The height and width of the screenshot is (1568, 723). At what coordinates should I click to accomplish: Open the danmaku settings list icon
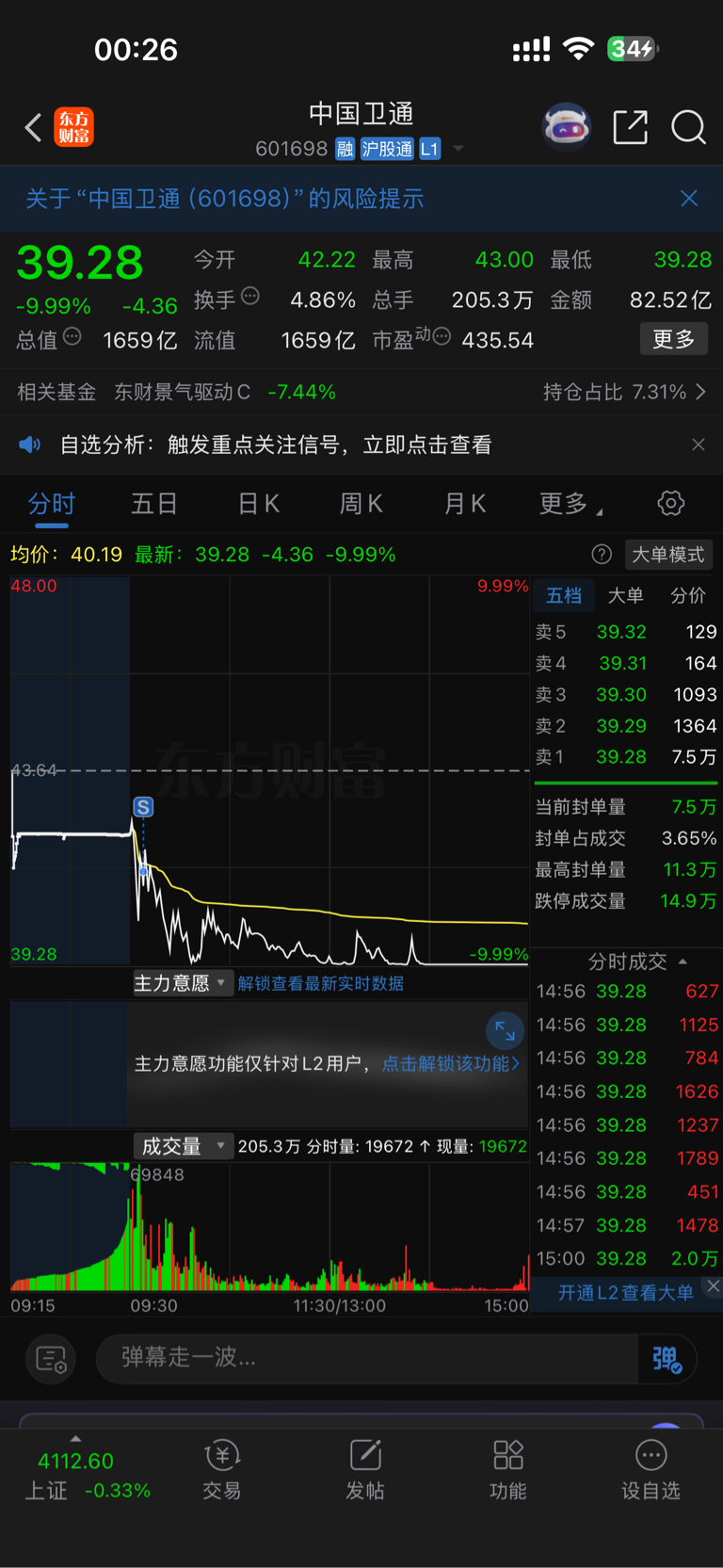coord(51,1359)
